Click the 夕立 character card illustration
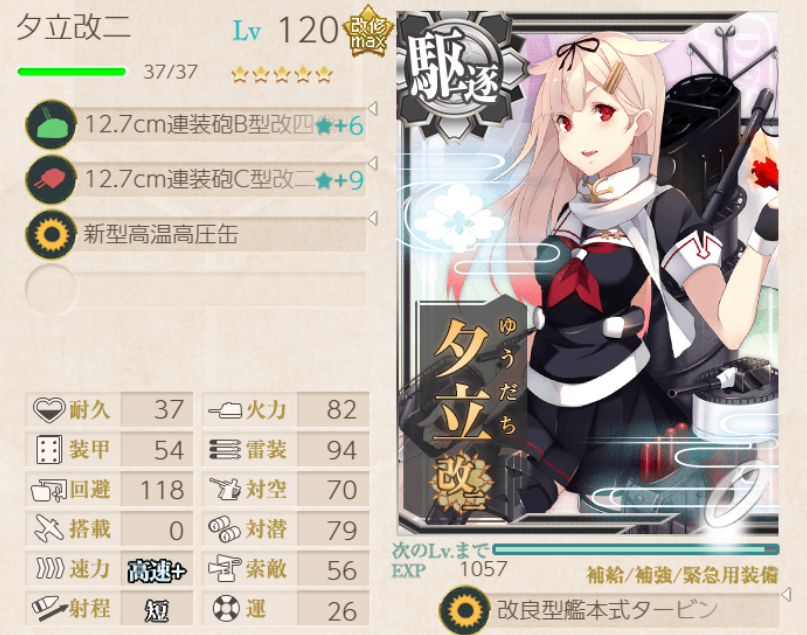 pyautogui.click(x=588, y=274)
